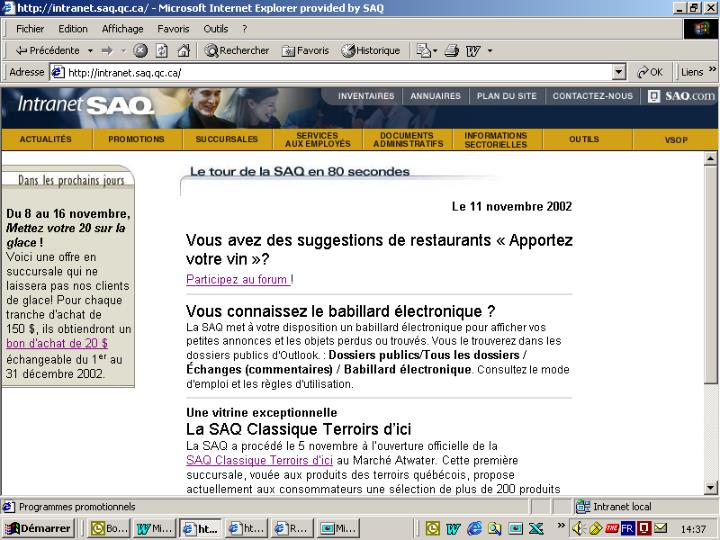Click the Edit with Word toolbar icon
This screenshot has height=540, width=720.
pyautogui.click(x=473, y=51)
